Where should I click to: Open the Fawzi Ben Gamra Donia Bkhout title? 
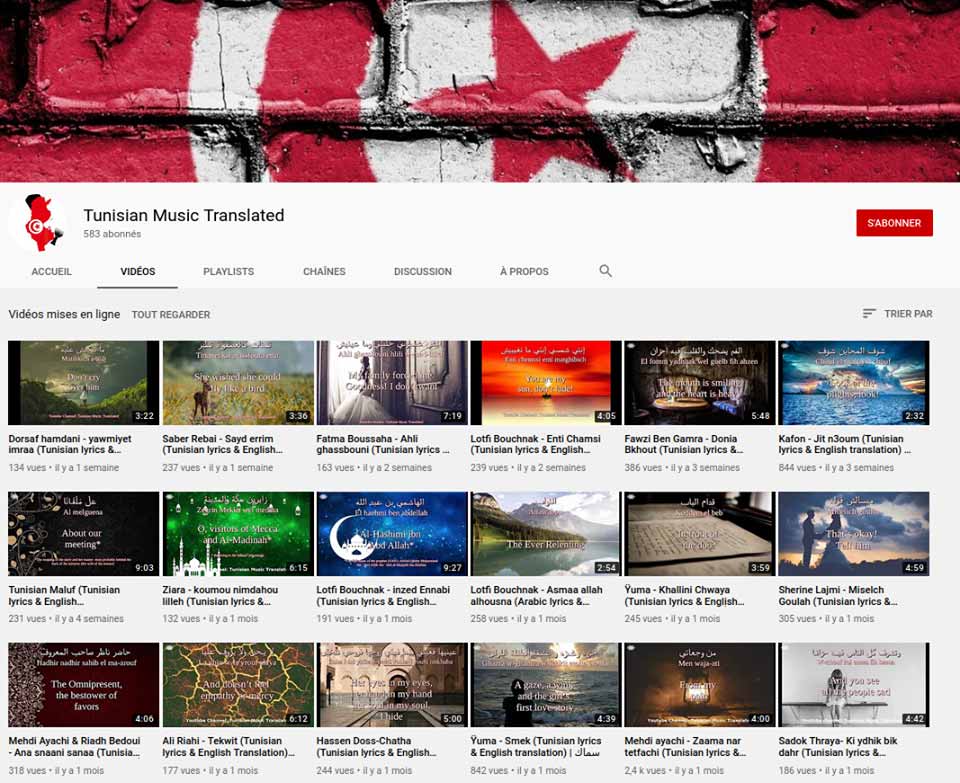pyautogui.click(x=684, y=444)
